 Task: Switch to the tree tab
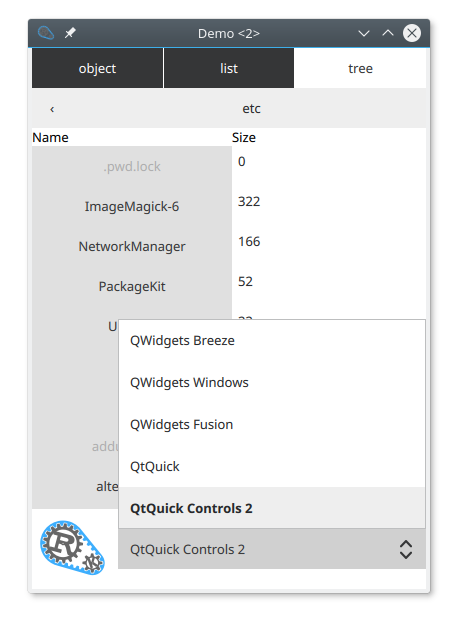point(360,68)
